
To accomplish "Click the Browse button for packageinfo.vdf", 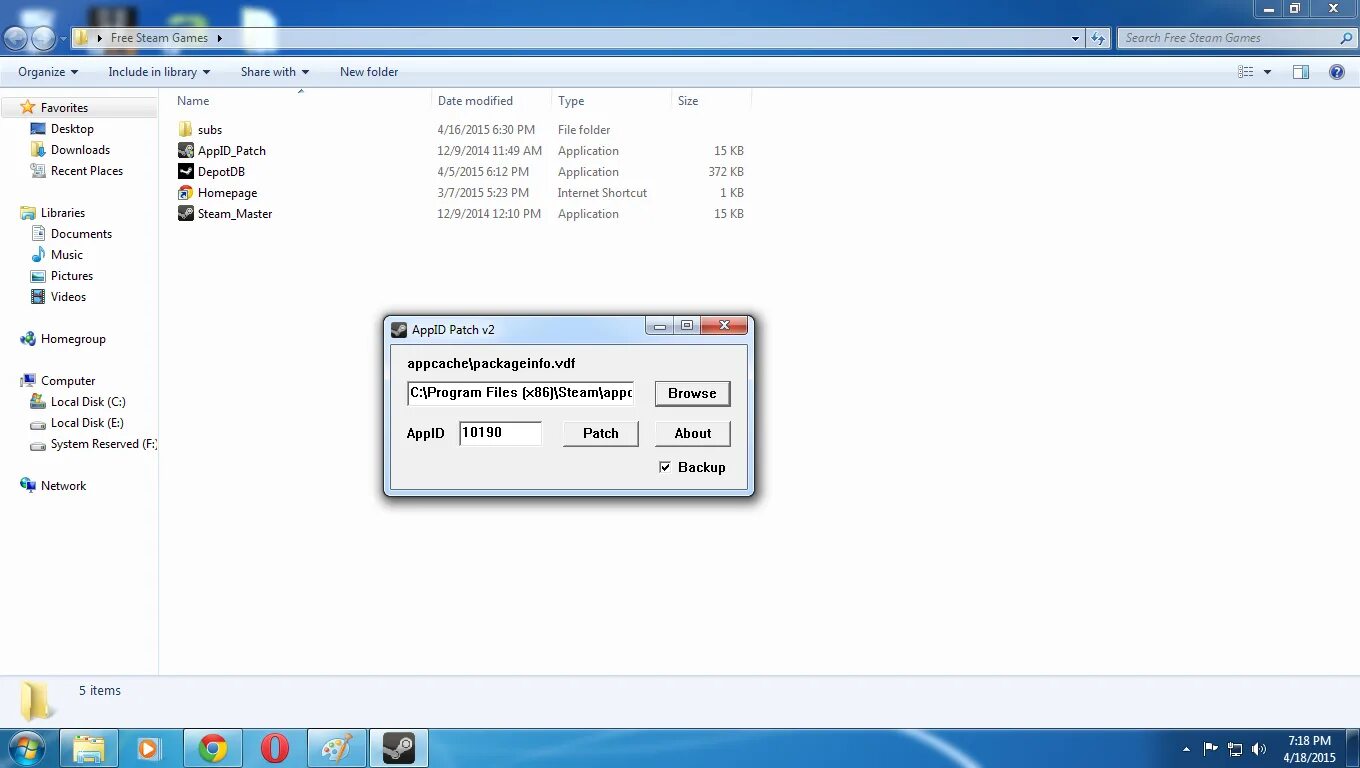I will point(692,393).
